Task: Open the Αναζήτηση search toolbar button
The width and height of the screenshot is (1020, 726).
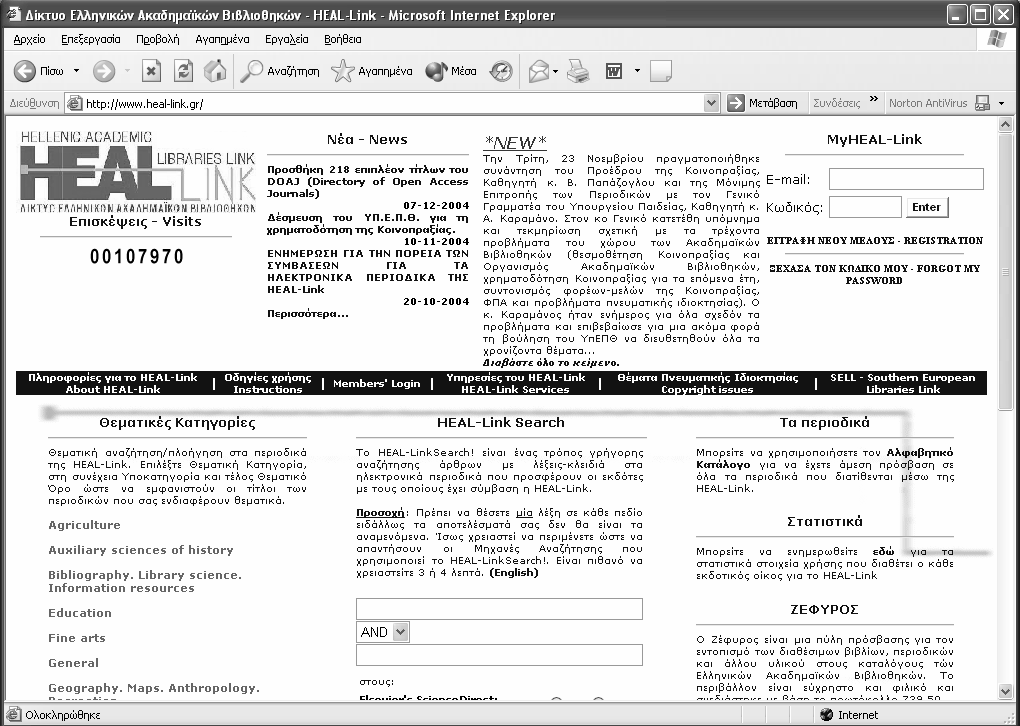Action: 280,71
